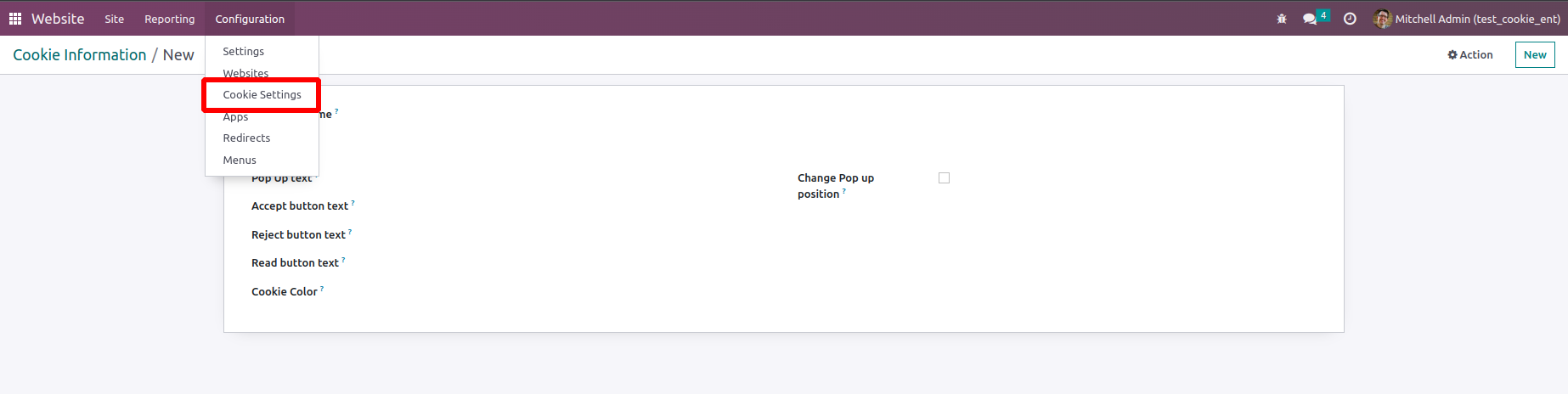1568x394 pixels.
Task: Select Cookie Settings menu entry
Action: pyautogui.click(x=262, y=94)
